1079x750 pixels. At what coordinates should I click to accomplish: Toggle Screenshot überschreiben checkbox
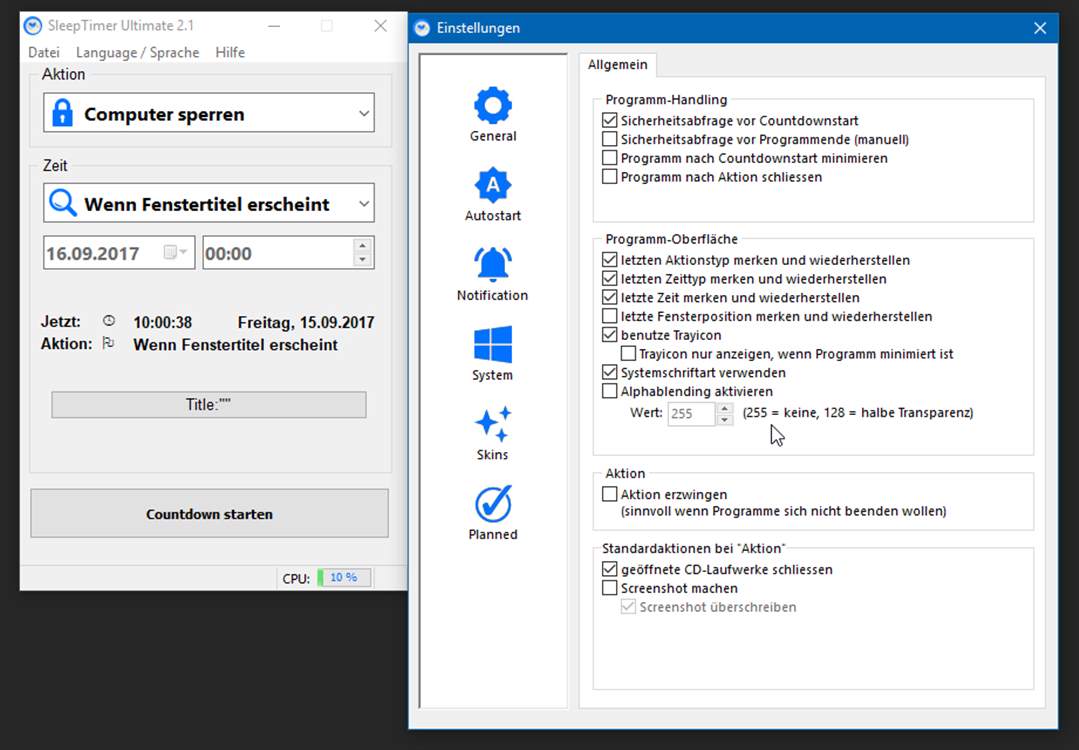(628, 607)
